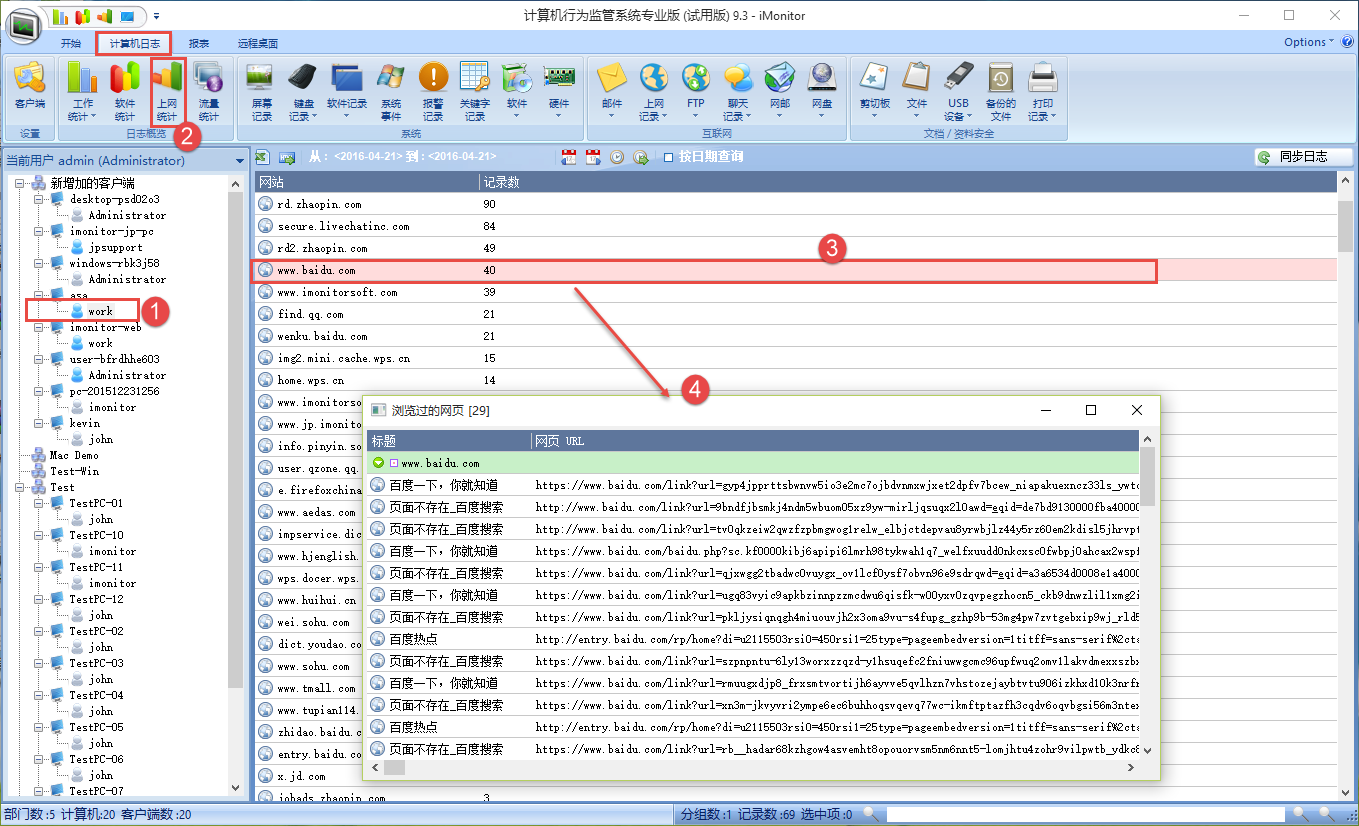
Task: Switch to the 计算机日志 tab
Action: (x=134, y=43)
